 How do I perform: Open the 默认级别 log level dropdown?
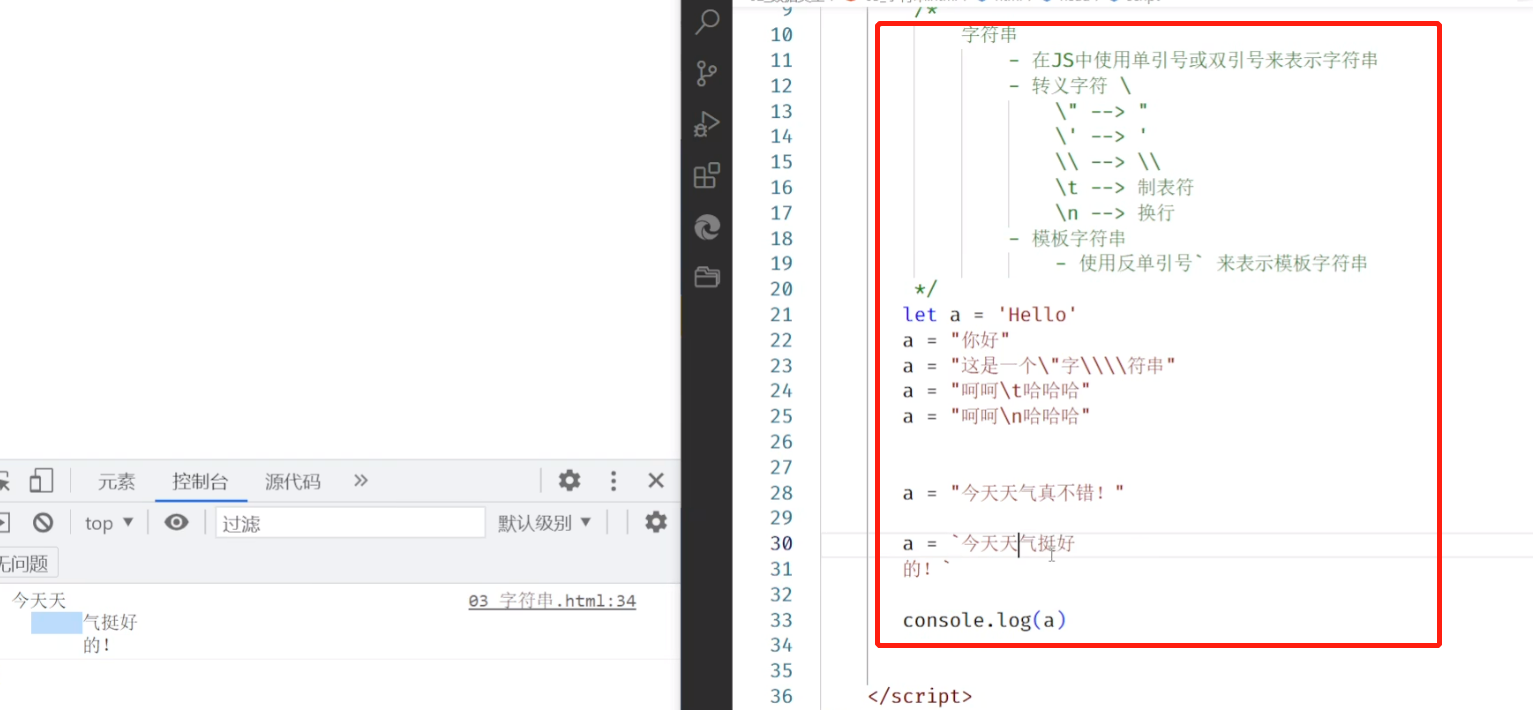pos(545,523)
